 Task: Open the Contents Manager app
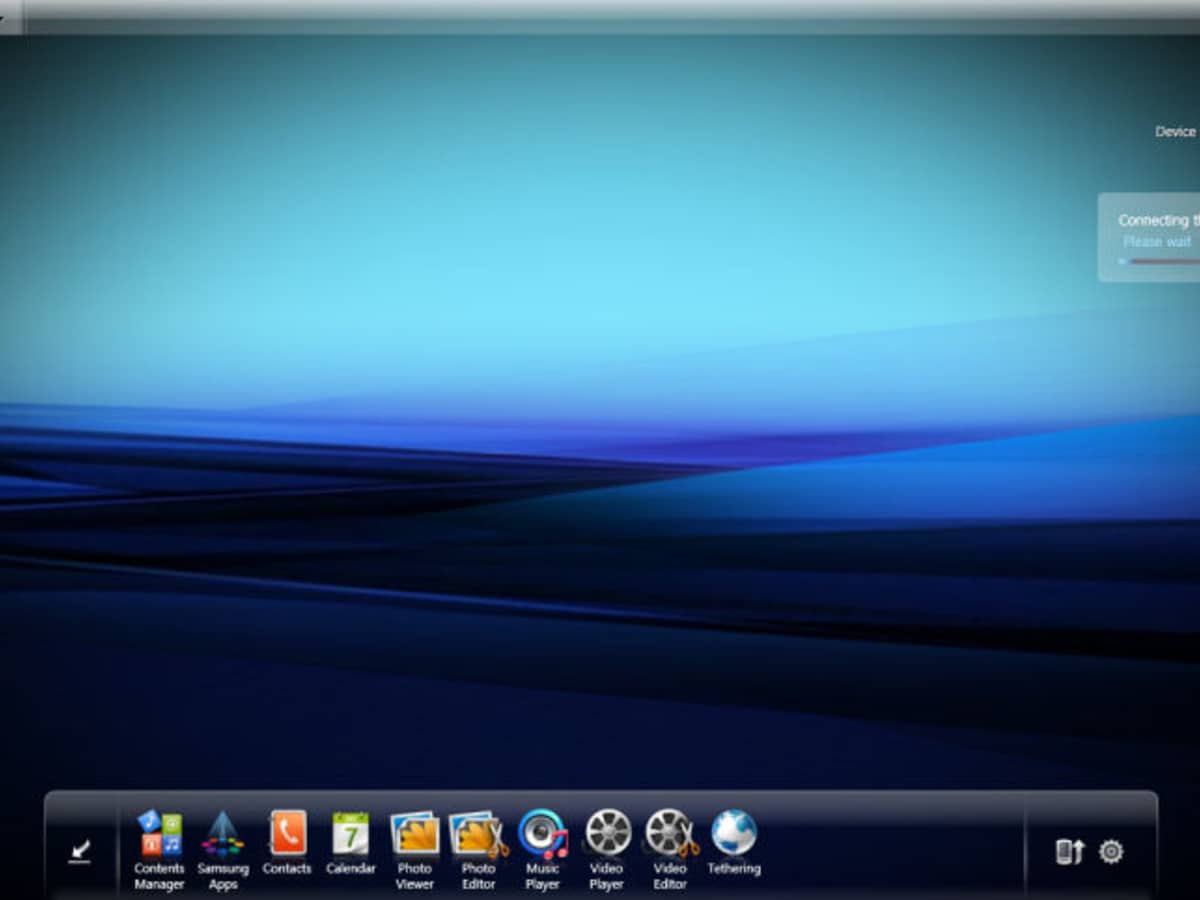pos(160,834)
